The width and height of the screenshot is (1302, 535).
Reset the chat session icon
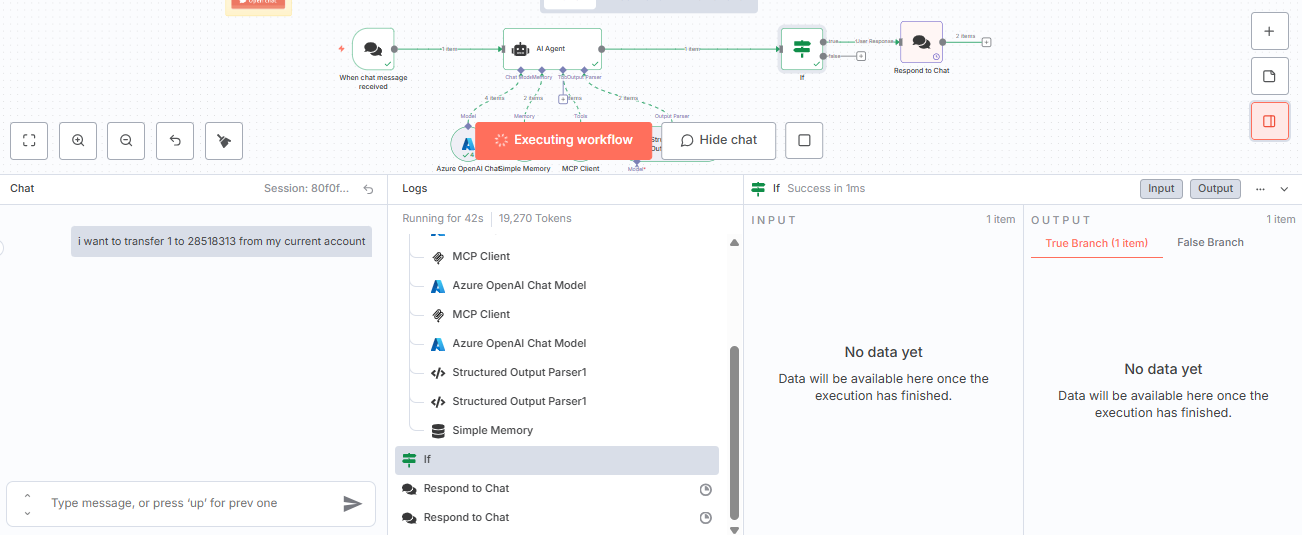pyautogui.click(x=368, y=189)
